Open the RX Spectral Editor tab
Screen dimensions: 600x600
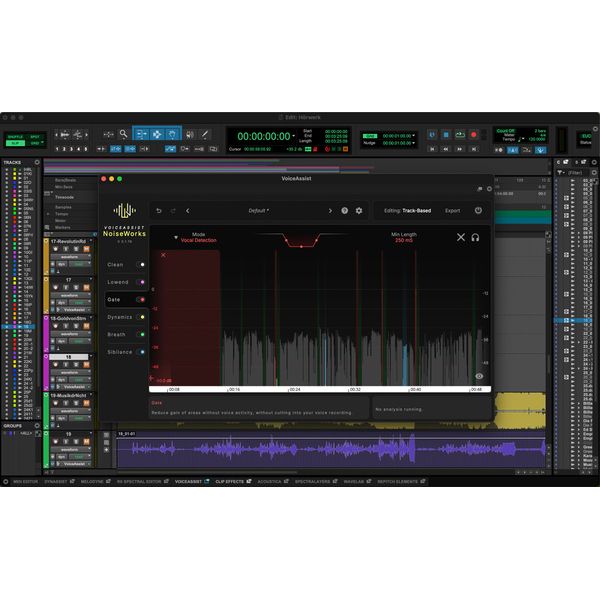142,481
